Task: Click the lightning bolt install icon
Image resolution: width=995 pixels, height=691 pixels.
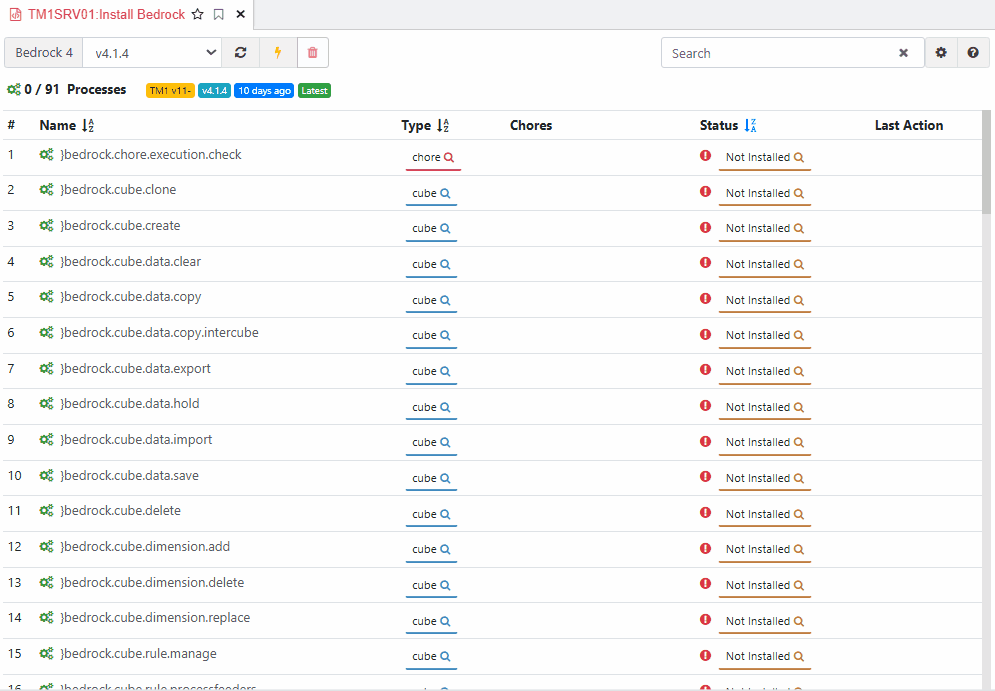Action: [277, 53]
